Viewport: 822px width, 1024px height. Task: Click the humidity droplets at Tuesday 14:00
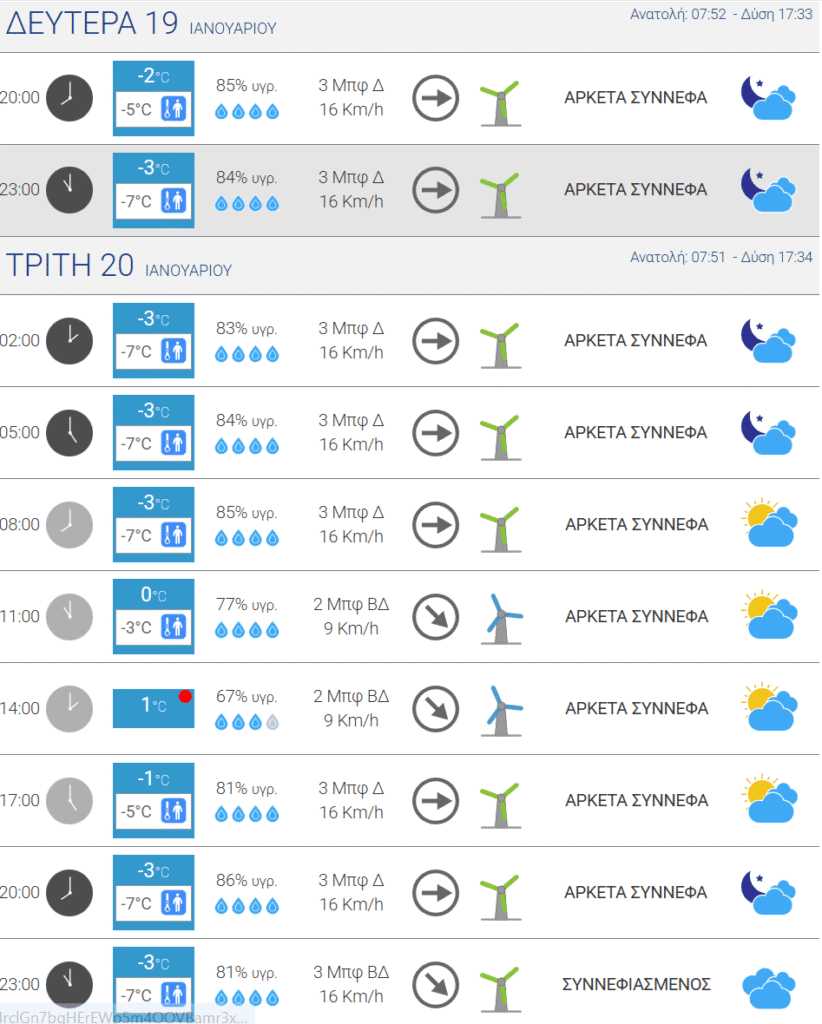coord(247,722)
